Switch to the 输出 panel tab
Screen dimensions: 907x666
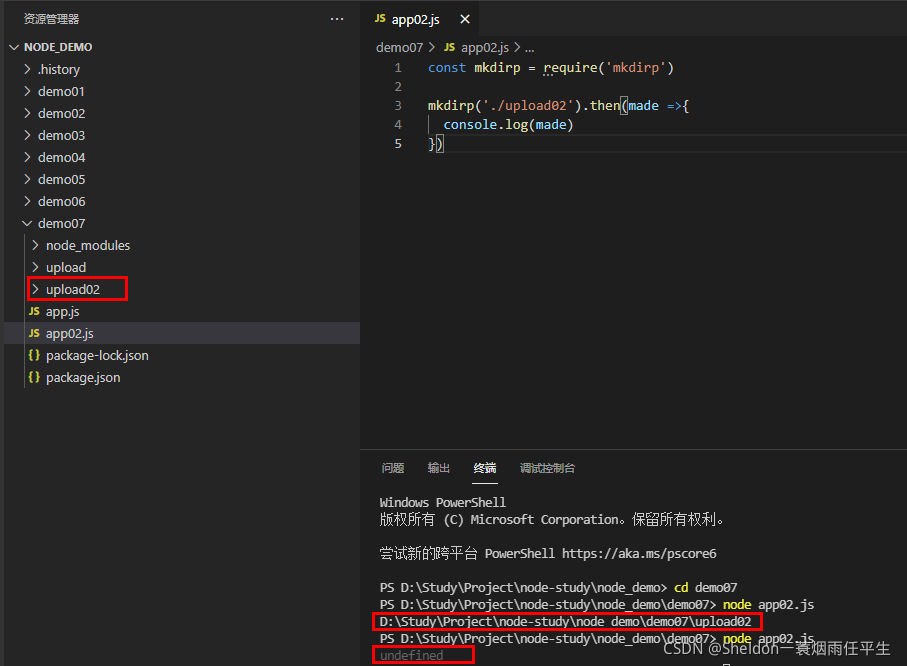[438, 468]
